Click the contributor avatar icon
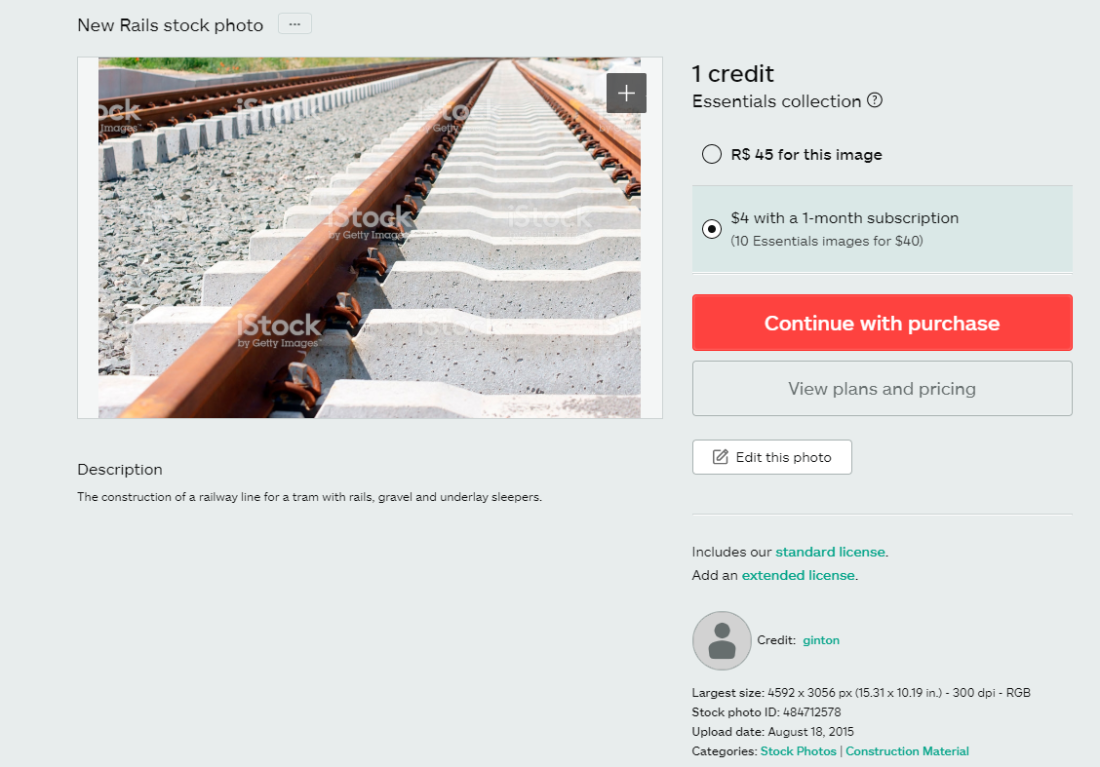The width and height of the screenshot is (1100, 767). pyautogui.click(x=721, y=640)
